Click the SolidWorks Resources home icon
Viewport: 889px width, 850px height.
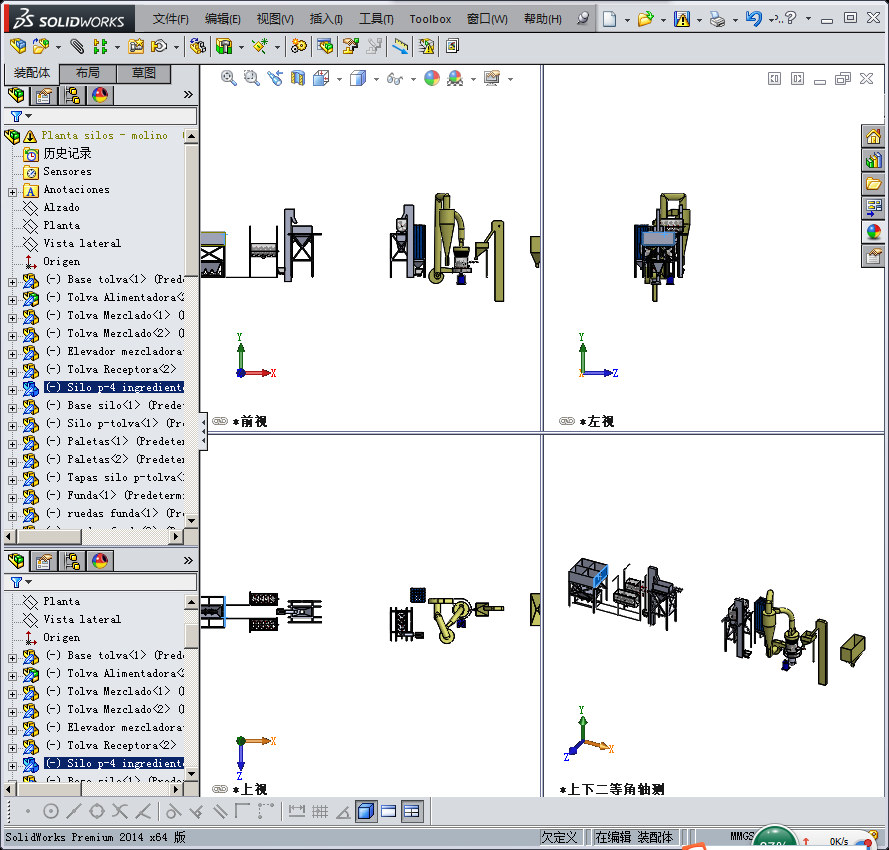click(873, 136)
